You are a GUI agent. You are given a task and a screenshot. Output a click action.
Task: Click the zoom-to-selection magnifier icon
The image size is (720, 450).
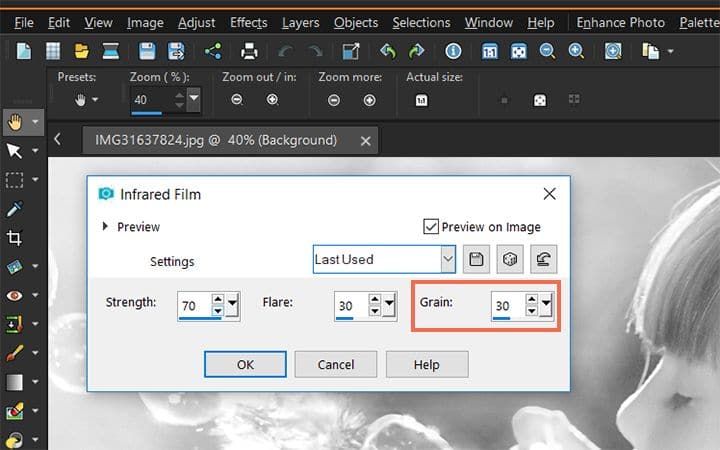point(613,51)
